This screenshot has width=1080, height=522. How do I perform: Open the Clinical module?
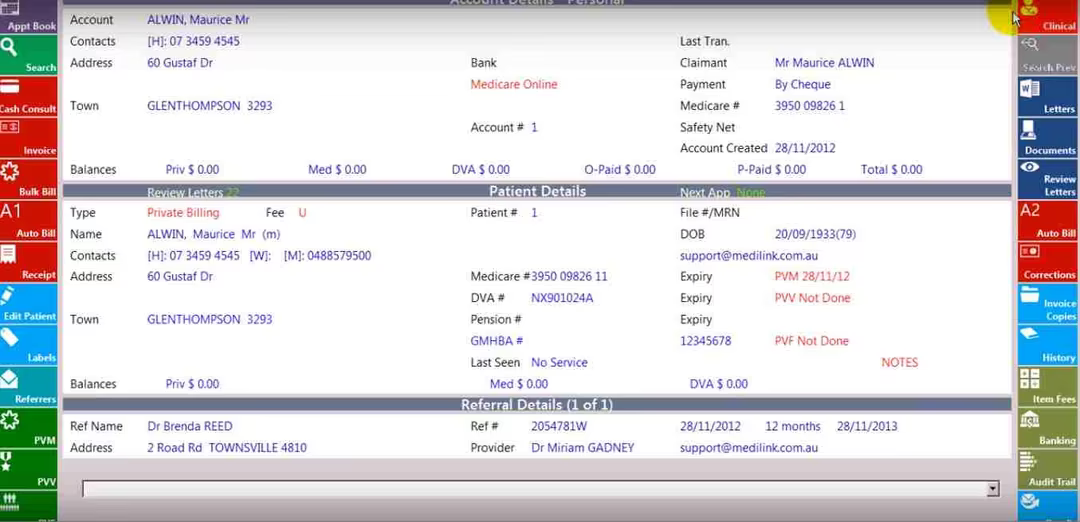click(1048, 17)
